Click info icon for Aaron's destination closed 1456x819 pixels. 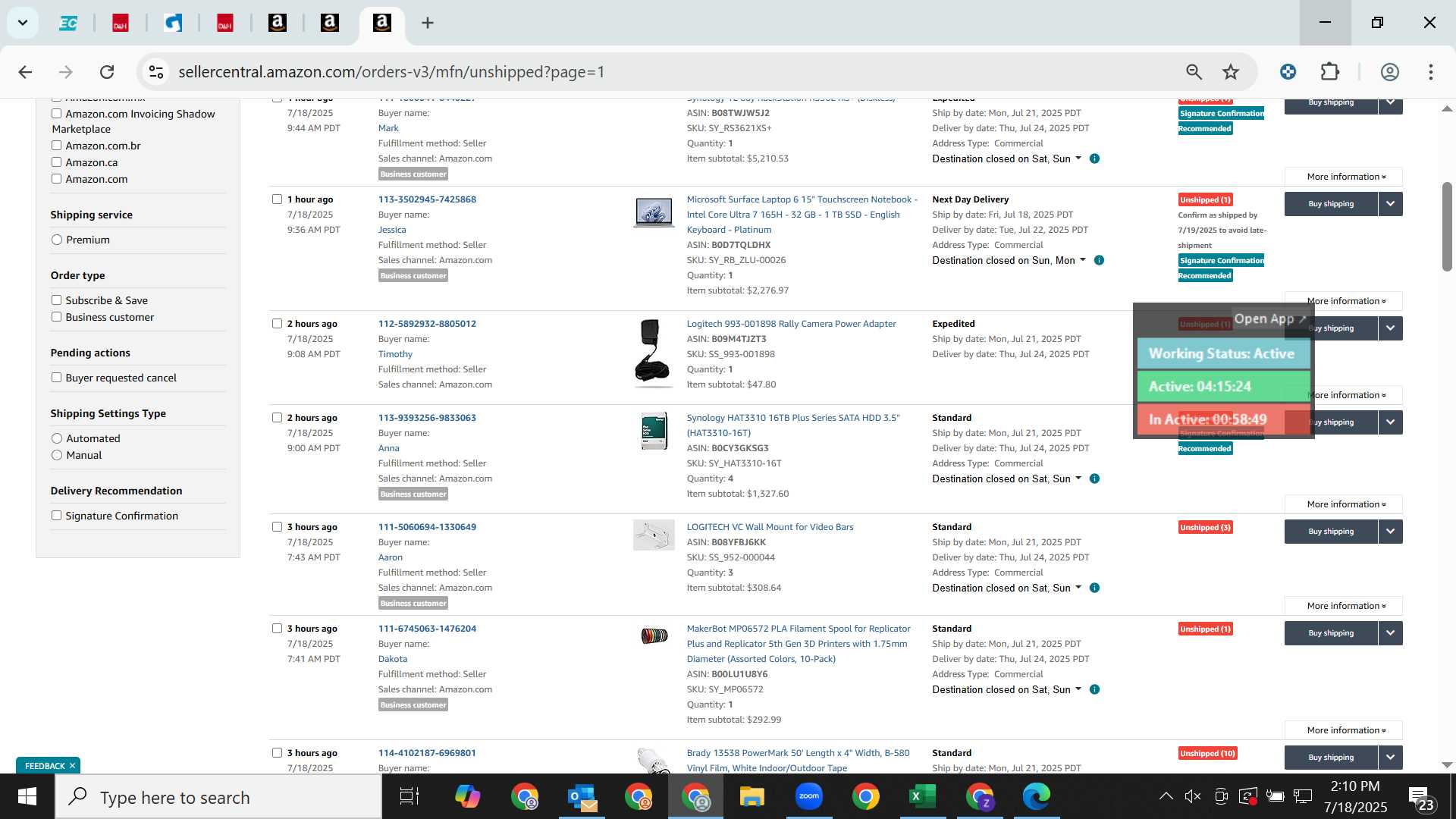click(x=1094, y=588)
